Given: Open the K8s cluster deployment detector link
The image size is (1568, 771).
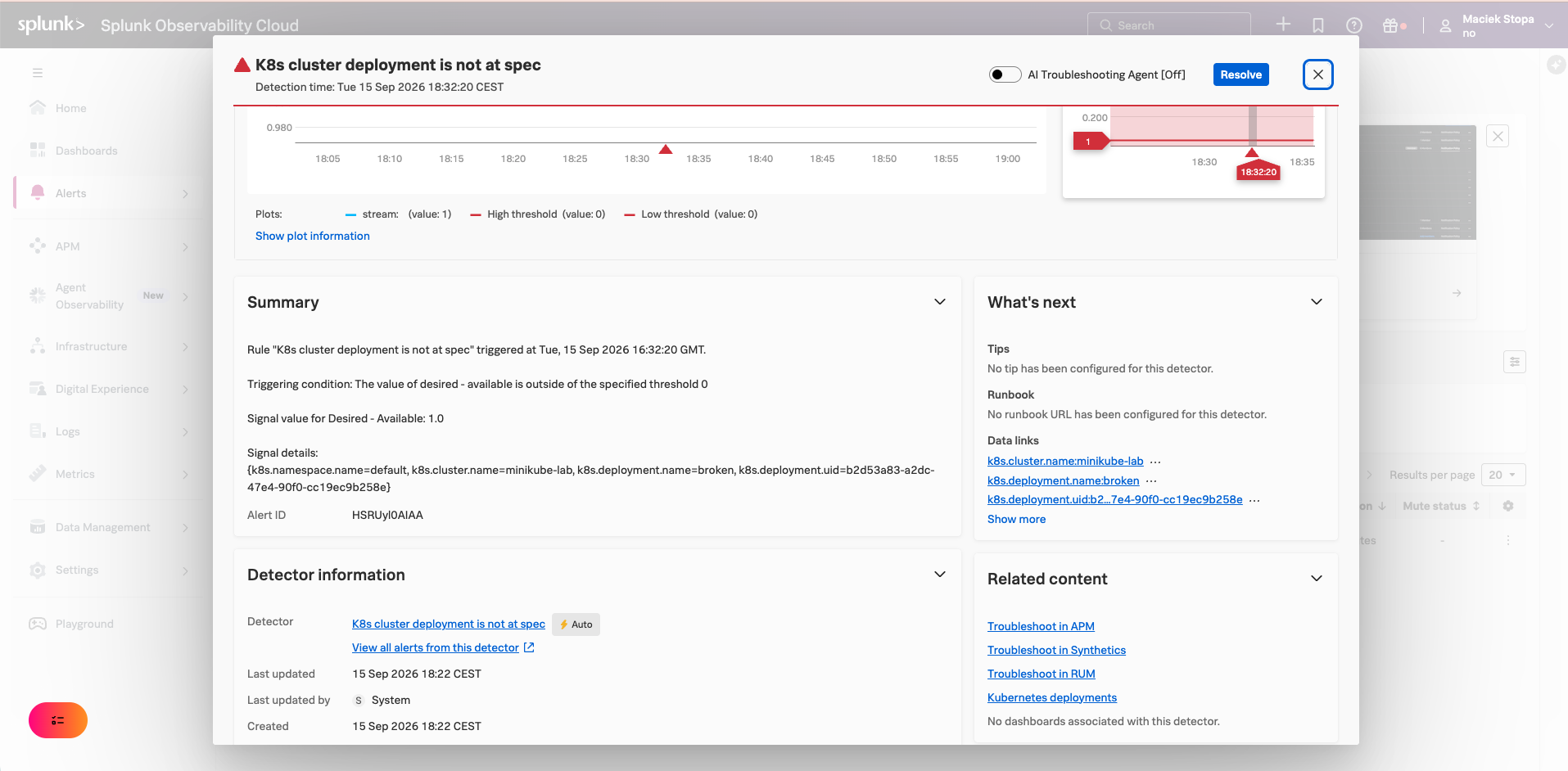Looking at the screenshot, I should tap(448, 624).
